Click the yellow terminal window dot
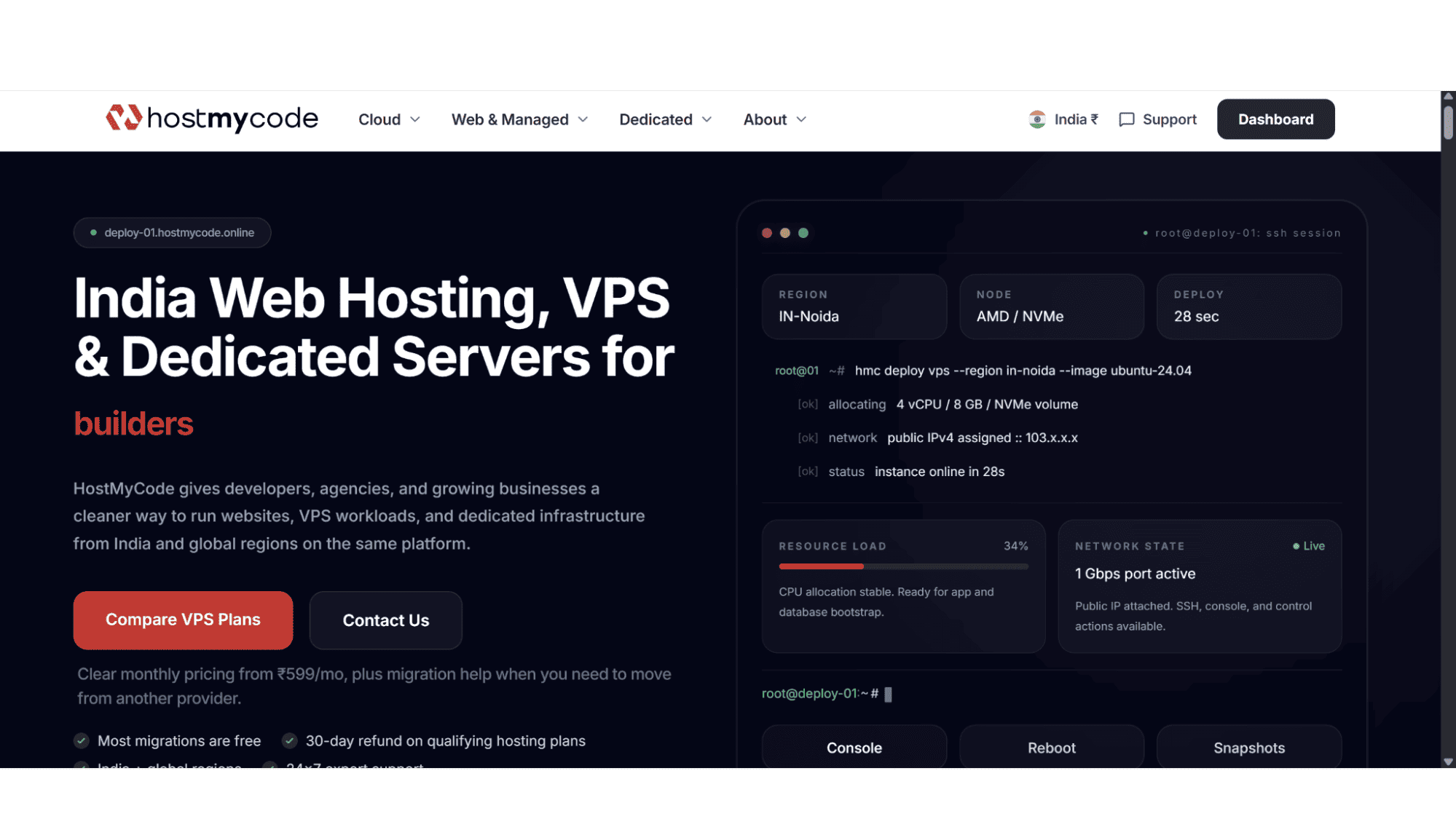Image resolution: width=1456 pixels, height=819 pixels. point(785,233)
